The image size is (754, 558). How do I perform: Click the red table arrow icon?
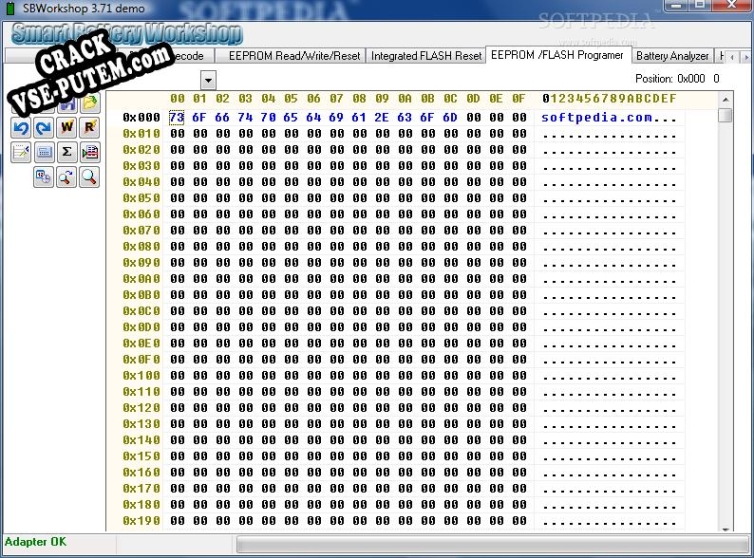tap(90, 152)
